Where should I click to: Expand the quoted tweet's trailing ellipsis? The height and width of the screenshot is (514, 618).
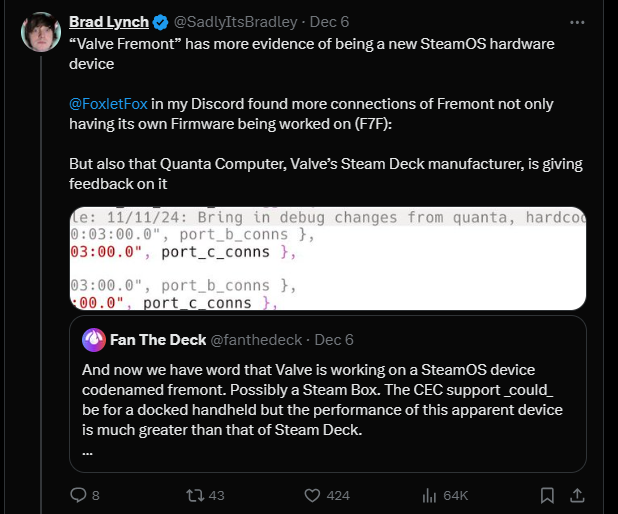click(x=89, y=450)
